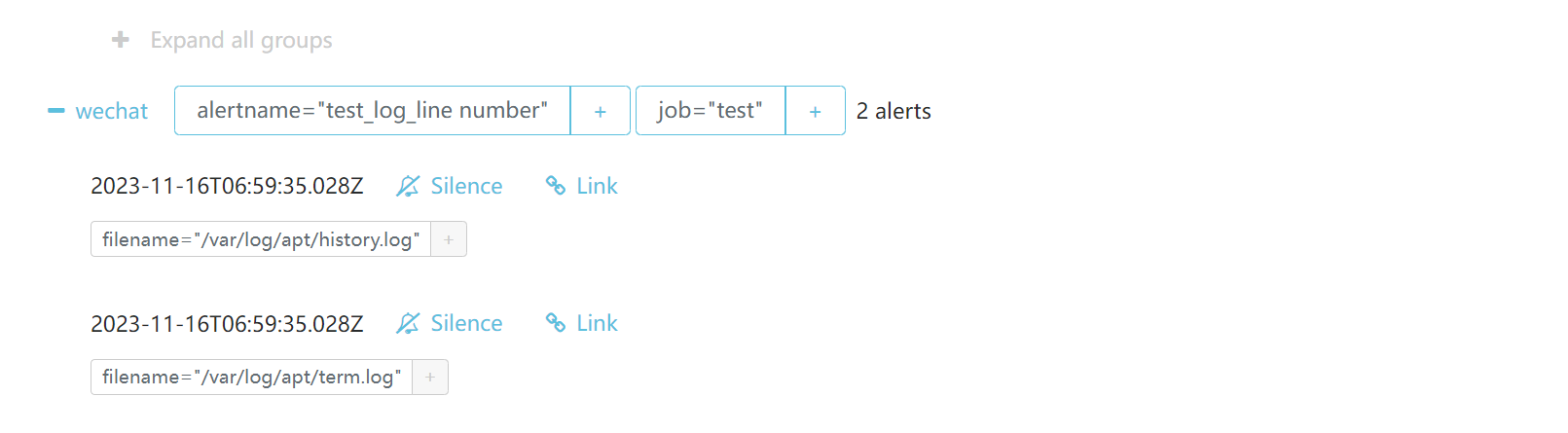The height and width of the screenshot is (433, 1568).
Task: Open the Link text for the term.log alert
Action: (x=597, y=323)
